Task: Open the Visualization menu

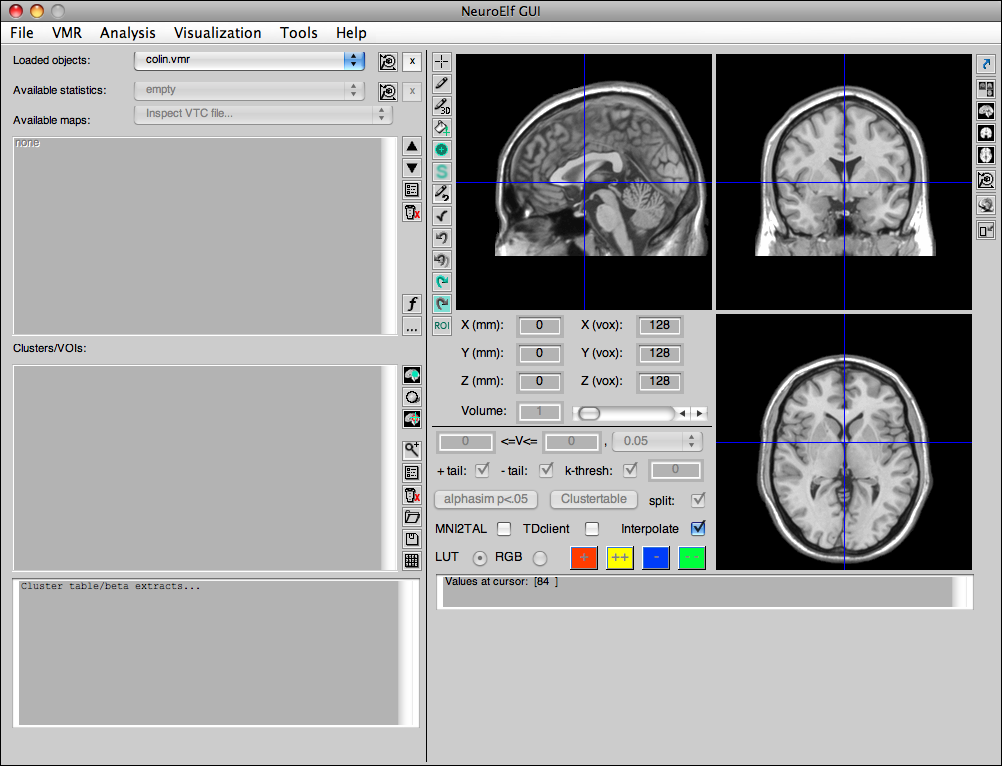Action: 217,33
